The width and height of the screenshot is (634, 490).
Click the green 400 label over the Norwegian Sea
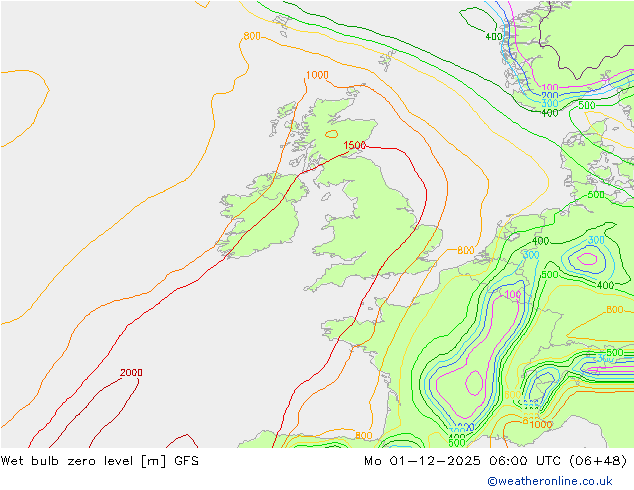(494, 36)
